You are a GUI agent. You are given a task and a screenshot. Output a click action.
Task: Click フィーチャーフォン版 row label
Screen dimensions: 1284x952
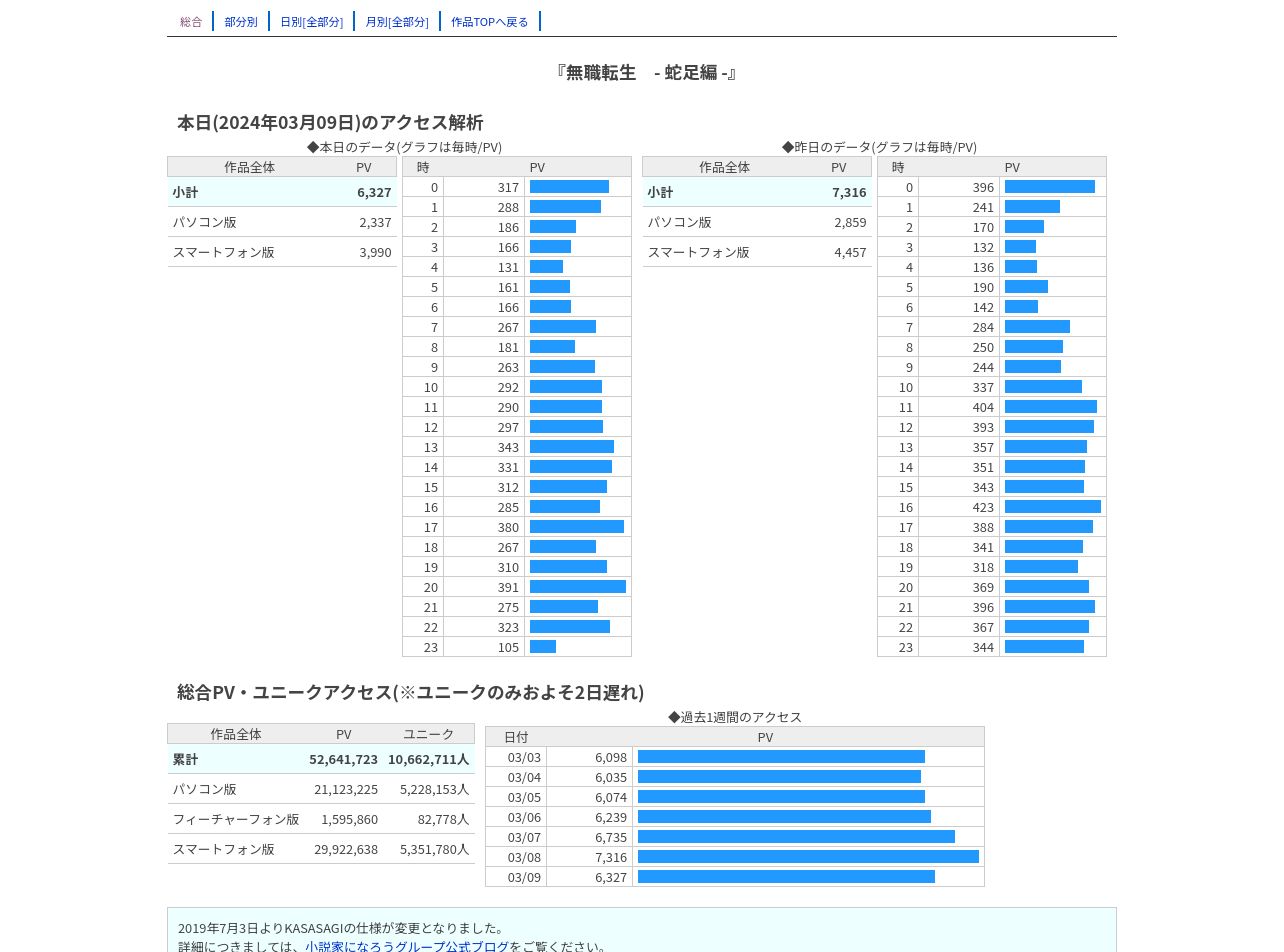(236, 819)
